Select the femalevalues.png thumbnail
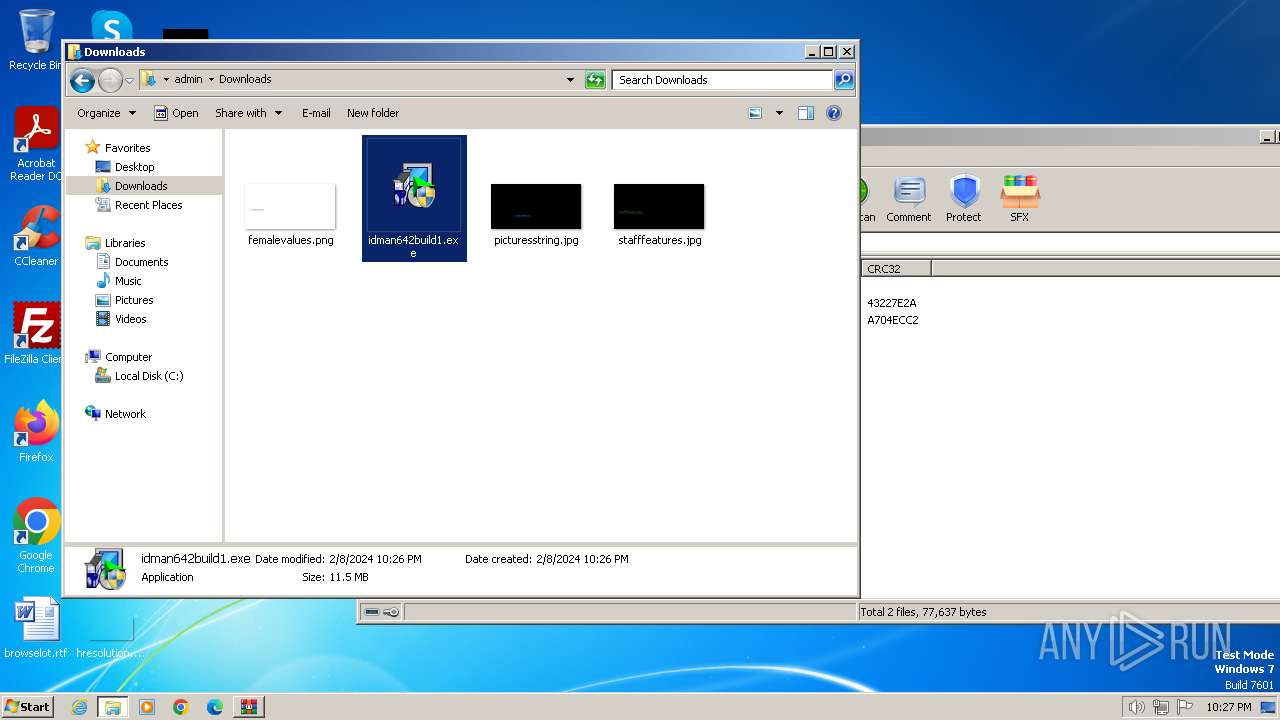 290,206
